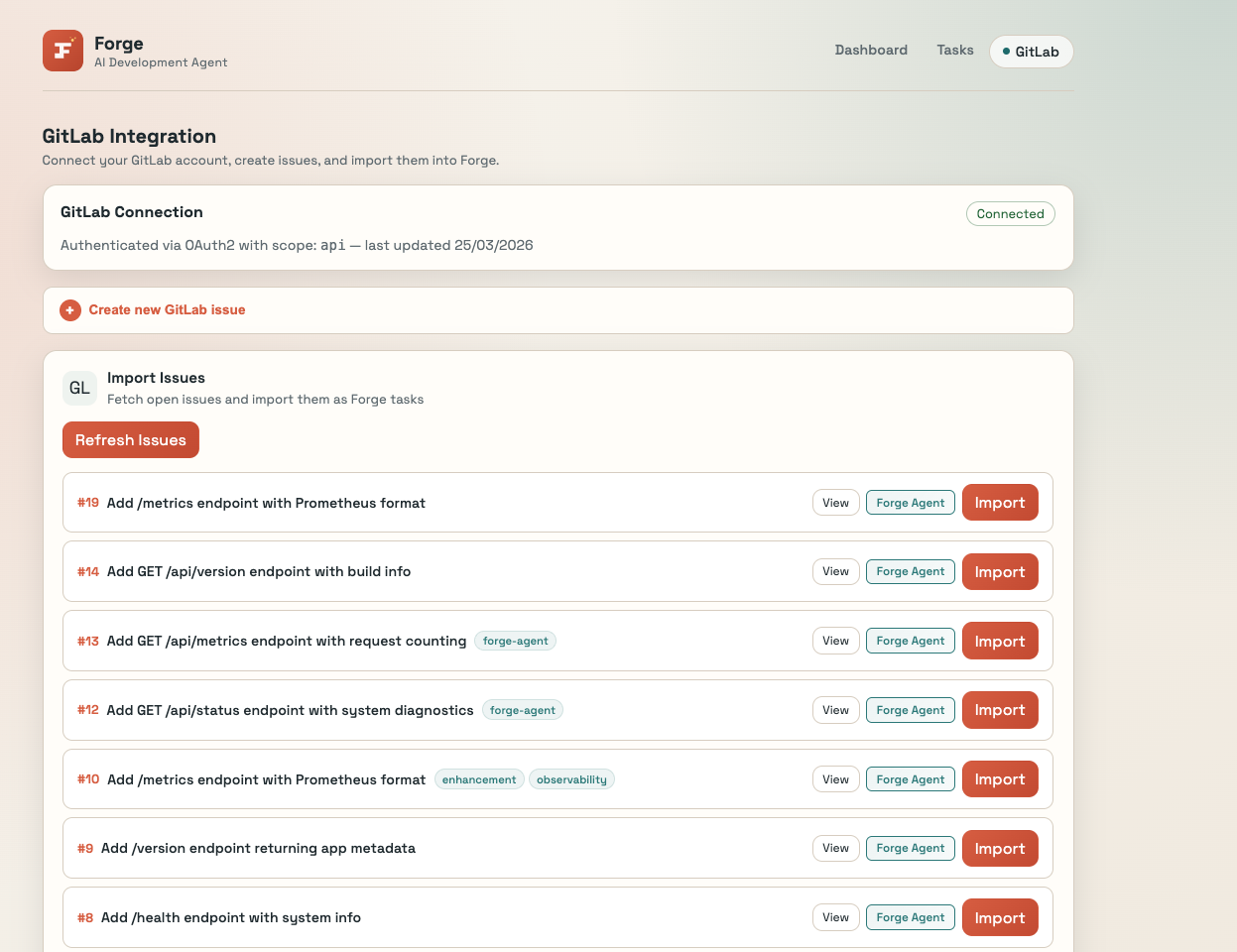Viewport: 1237px width, 952px height.
Task: Click "Fetch open issues and import them" text
Action: coord(265,400)
